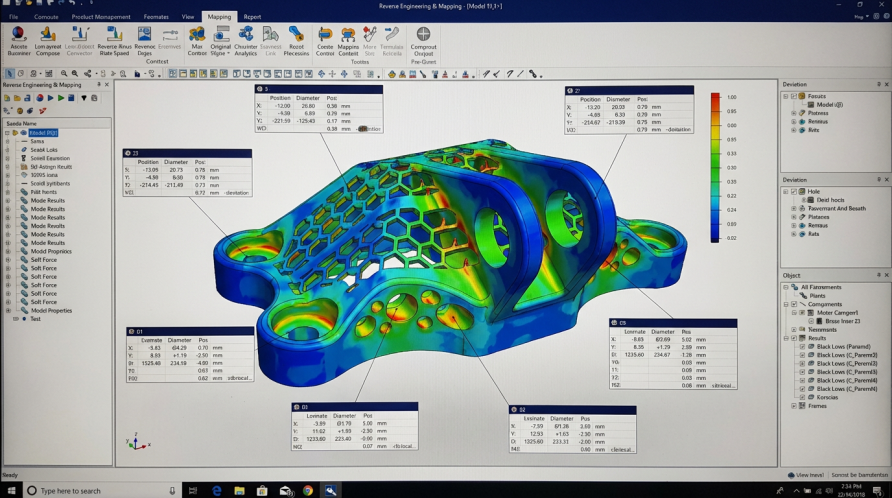The width and height of the screenshot is (892, 498).
Task: Open the File menu
Action: [x=14, y=17]
